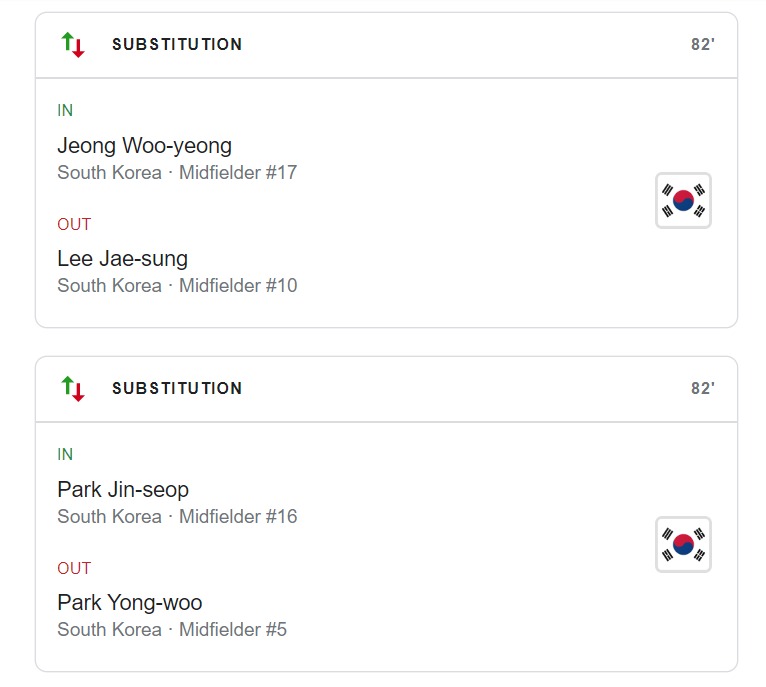Click 82' minute marker on Park Yong-woo card
Viewport: 766px width, 687px height.
[x=702, y=389]
